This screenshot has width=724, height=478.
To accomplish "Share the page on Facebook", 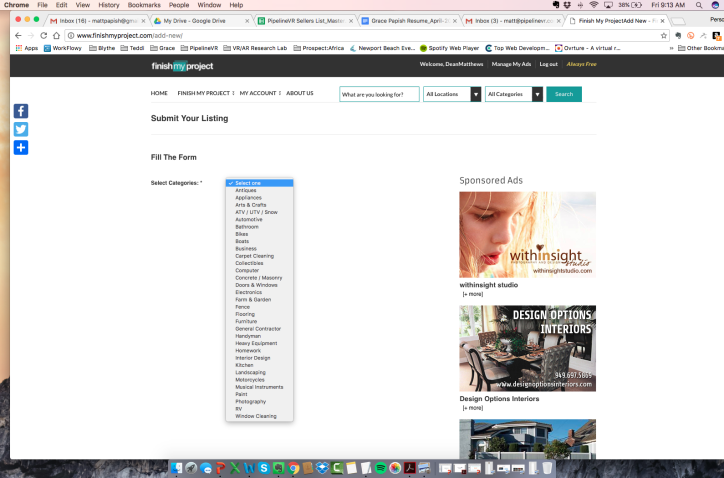I will point(21,111).
